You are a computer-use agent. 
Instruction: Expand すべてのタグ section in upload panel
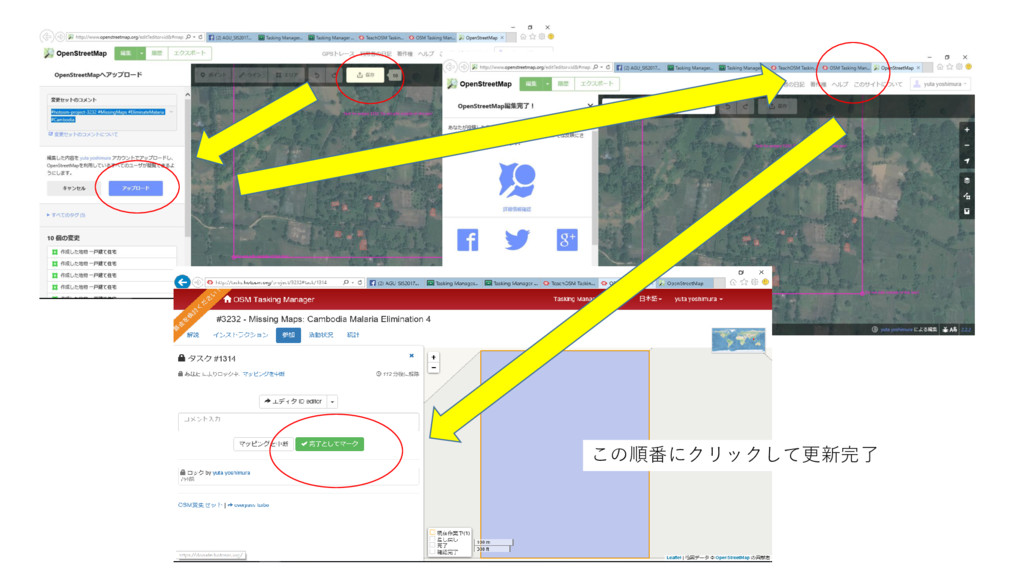click(66, 215)
